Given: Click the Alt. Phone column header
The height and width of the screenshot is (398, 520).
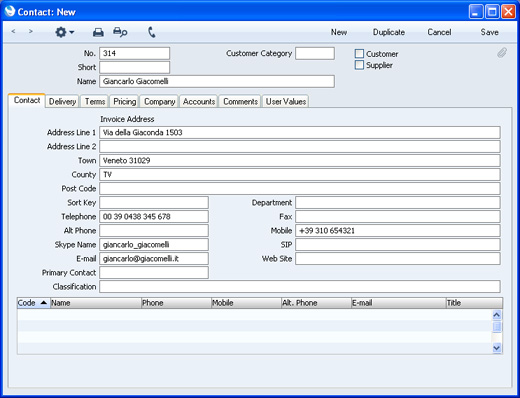Looking at the screenshot, I should click(316, 303).
